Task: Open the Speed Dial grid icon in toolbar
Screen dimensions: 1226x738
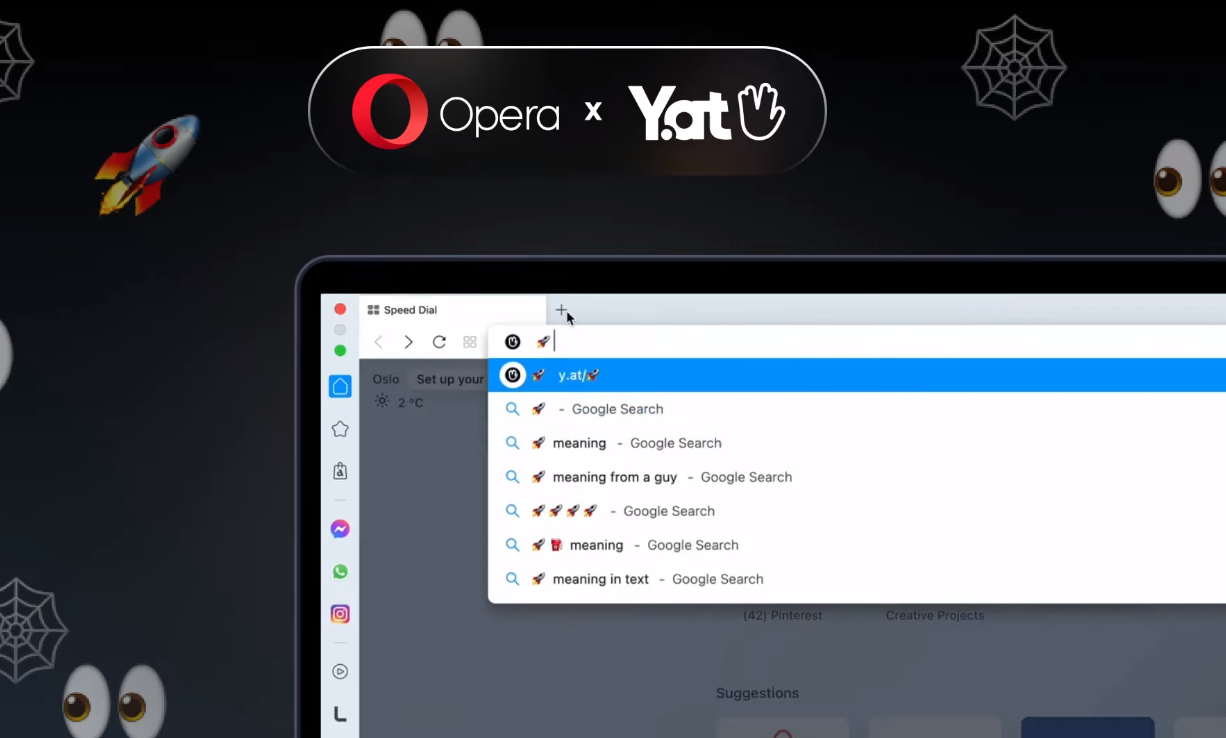Action: (x=470, y=342)
